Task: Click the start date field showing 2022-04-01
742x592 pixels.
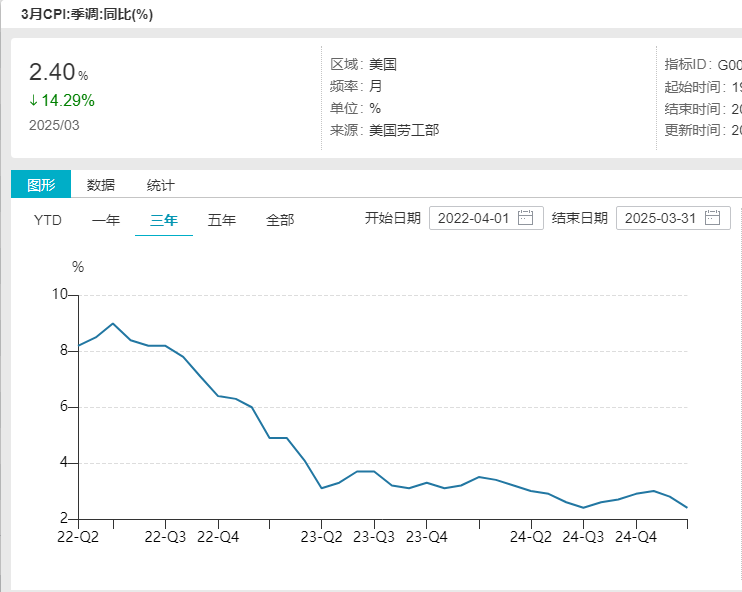Action: (476, 218)
